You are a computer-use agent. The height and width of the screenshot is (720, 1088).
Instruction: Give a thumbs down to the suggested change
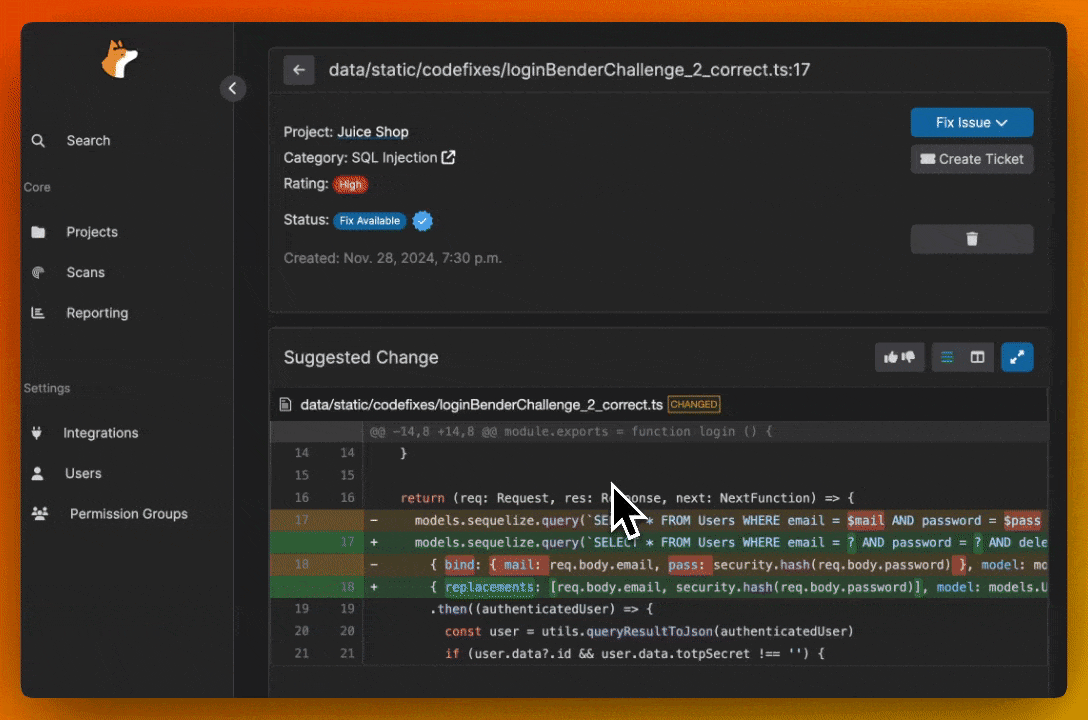(x=908, y=357)
